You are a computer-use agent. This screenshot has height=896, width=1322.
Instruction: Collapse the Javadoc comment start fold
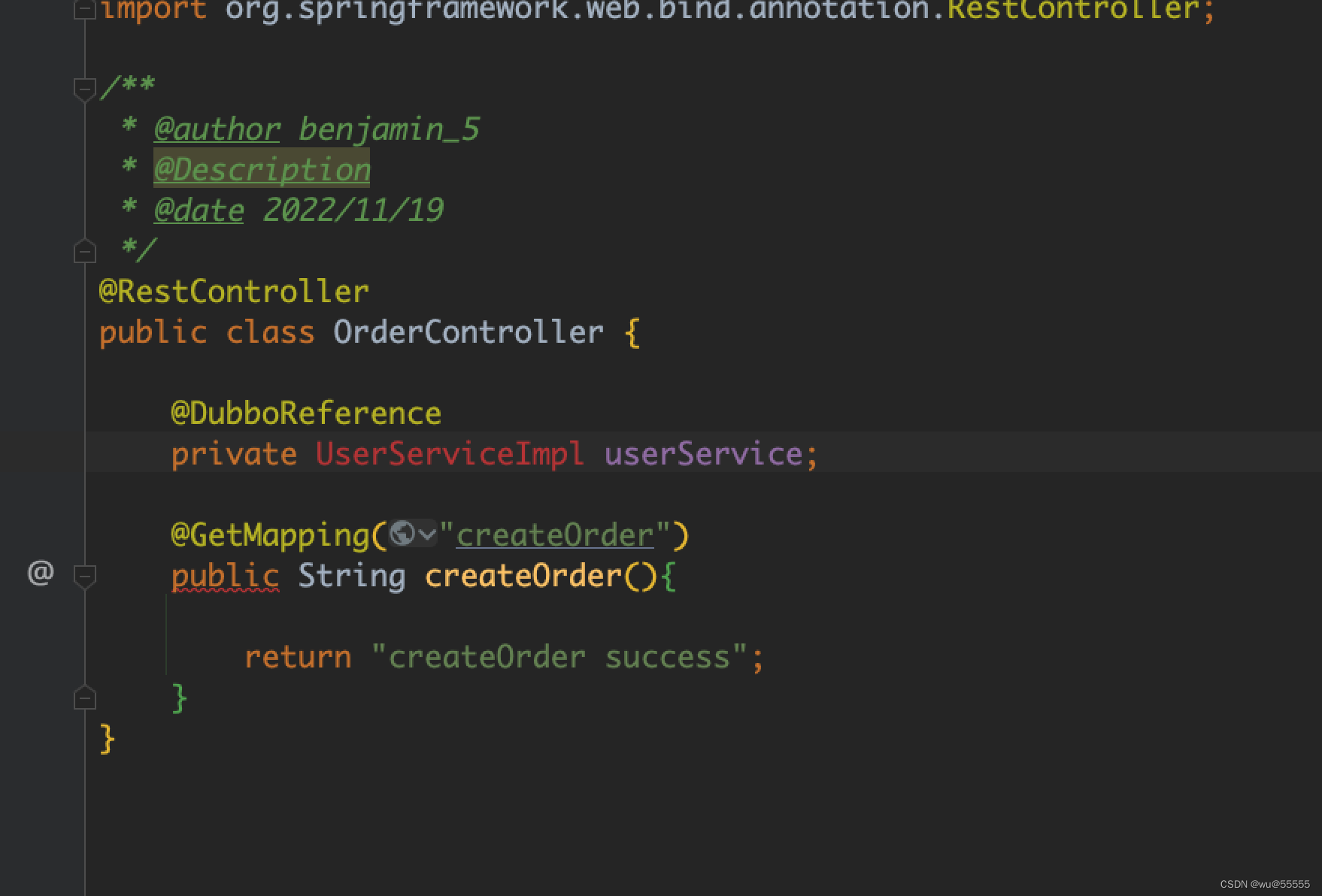(85, 89)
